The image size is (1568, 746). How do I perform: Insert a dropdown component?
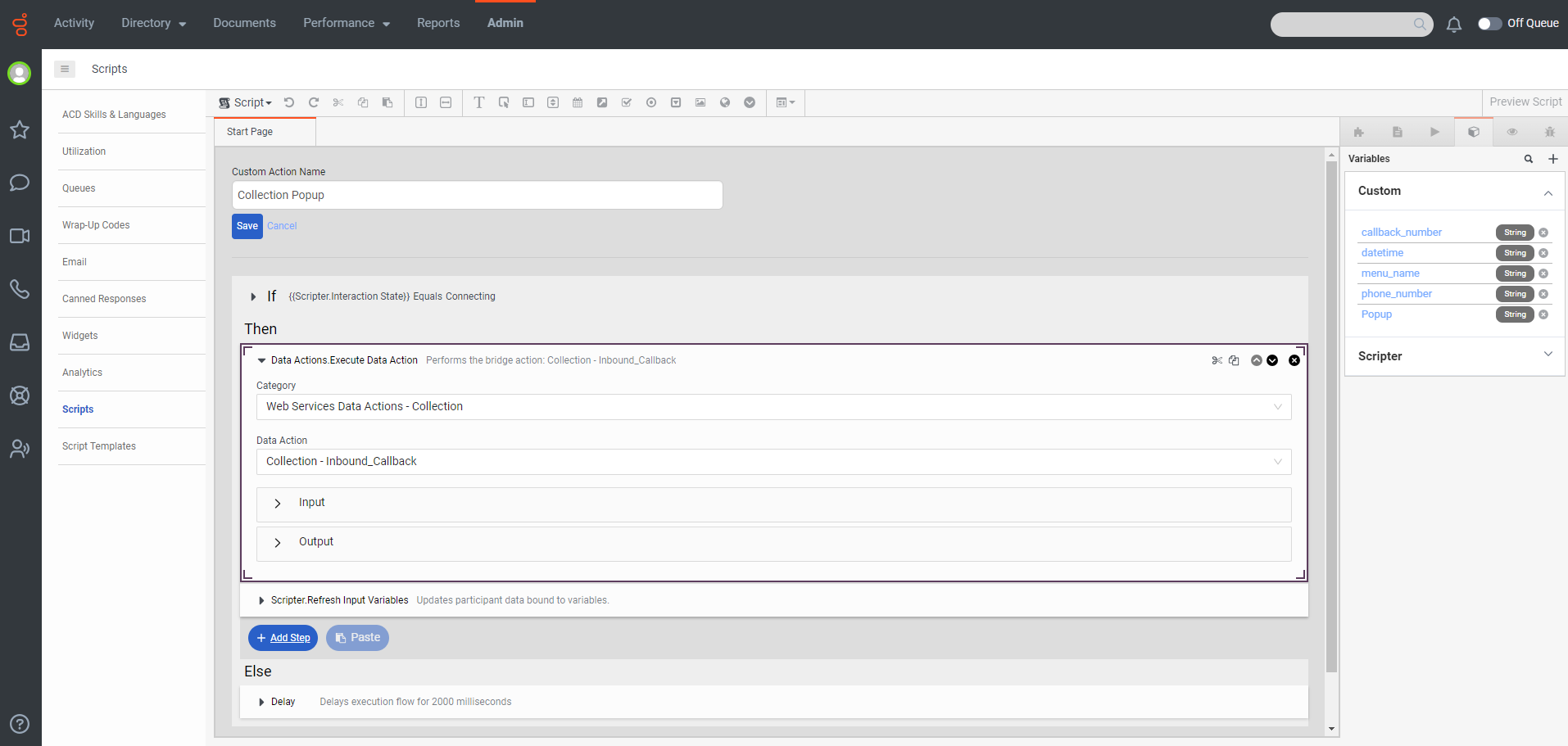[x=676, y=102]
